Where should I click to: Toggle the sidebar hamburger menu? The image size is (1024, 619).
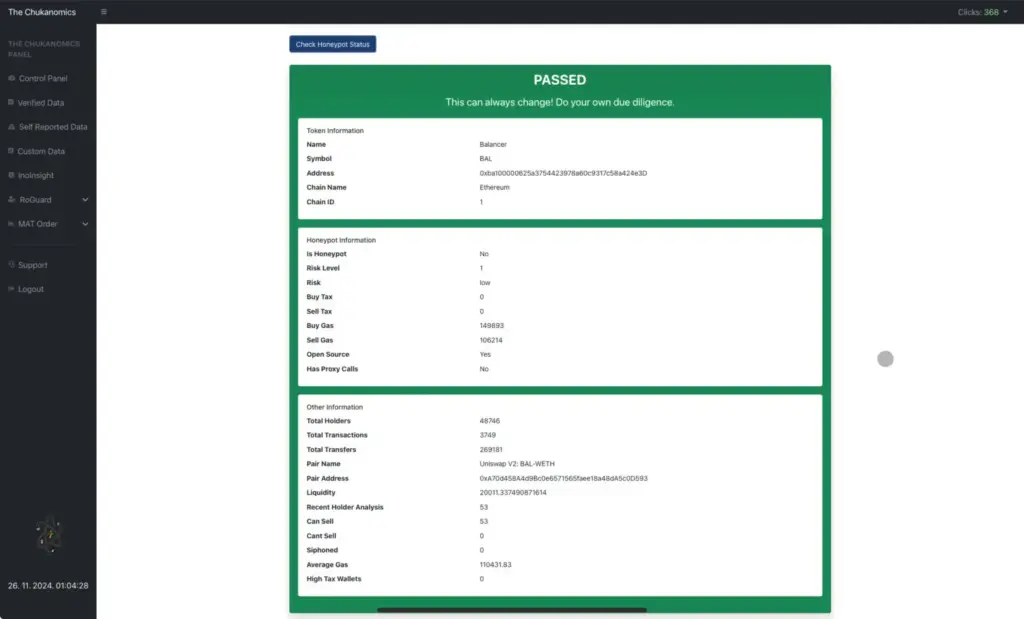coord(104,10)
